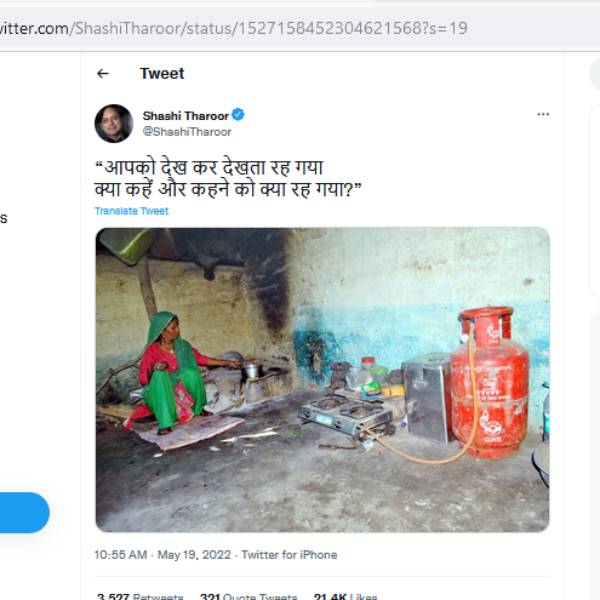
Task: View the 3,527 Retweets list
Action: tap(139, 597)
